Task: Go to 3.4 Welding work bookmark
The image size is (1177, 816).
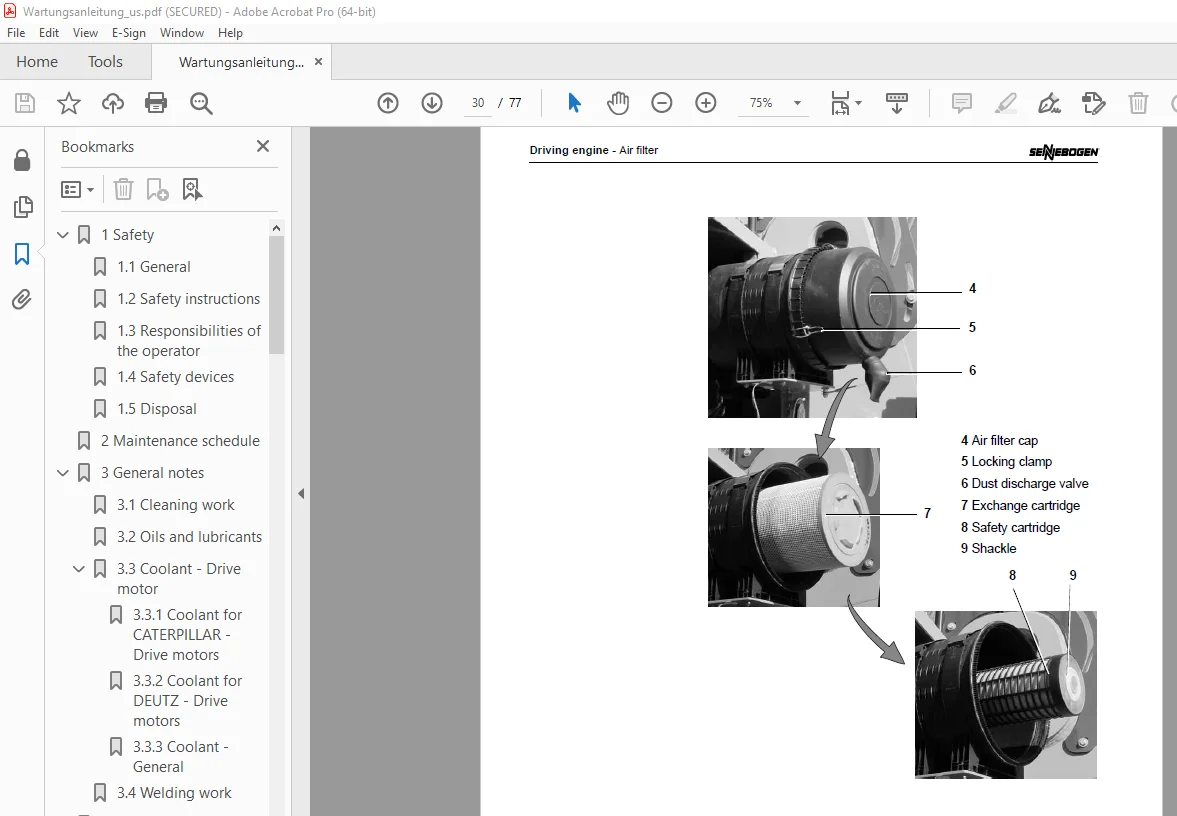Action: [x=174, y=793]
